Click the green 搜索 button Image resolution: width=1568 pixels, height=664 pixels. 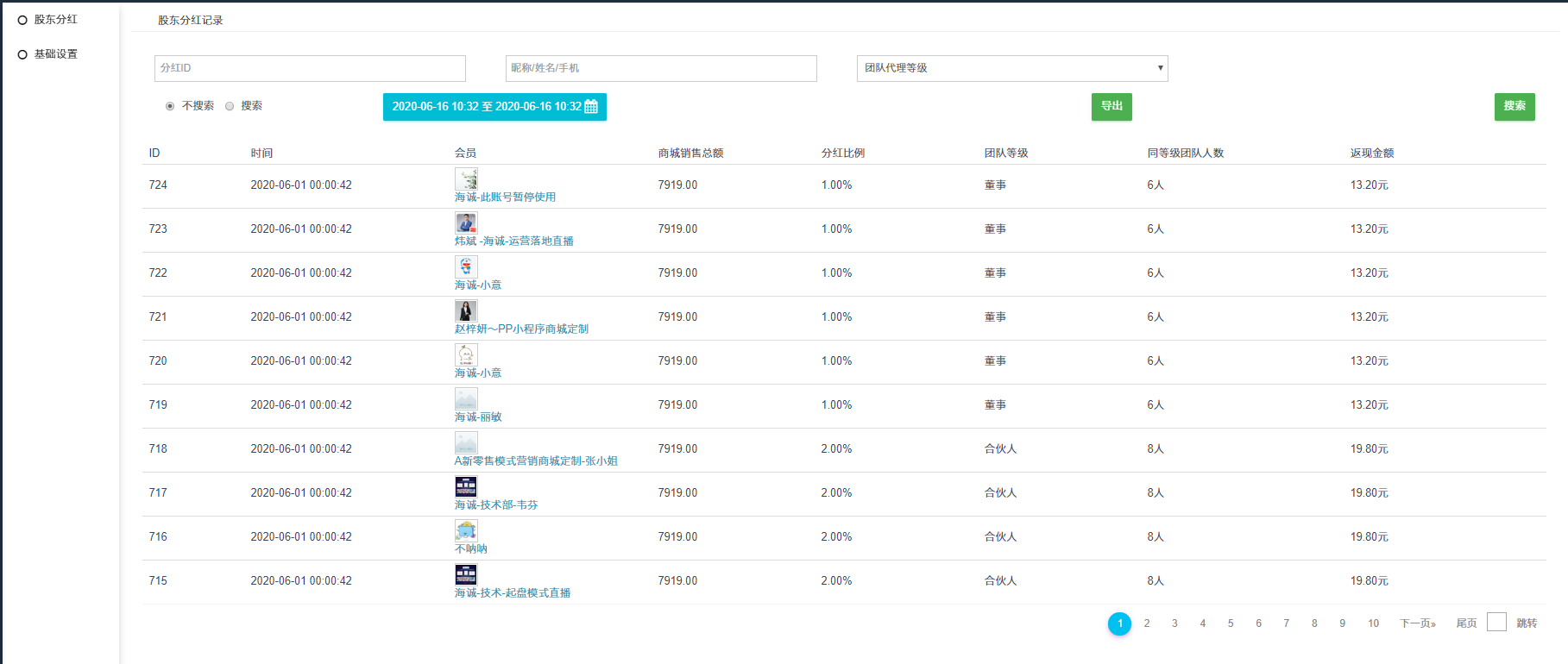click(x=1514, y=106)
